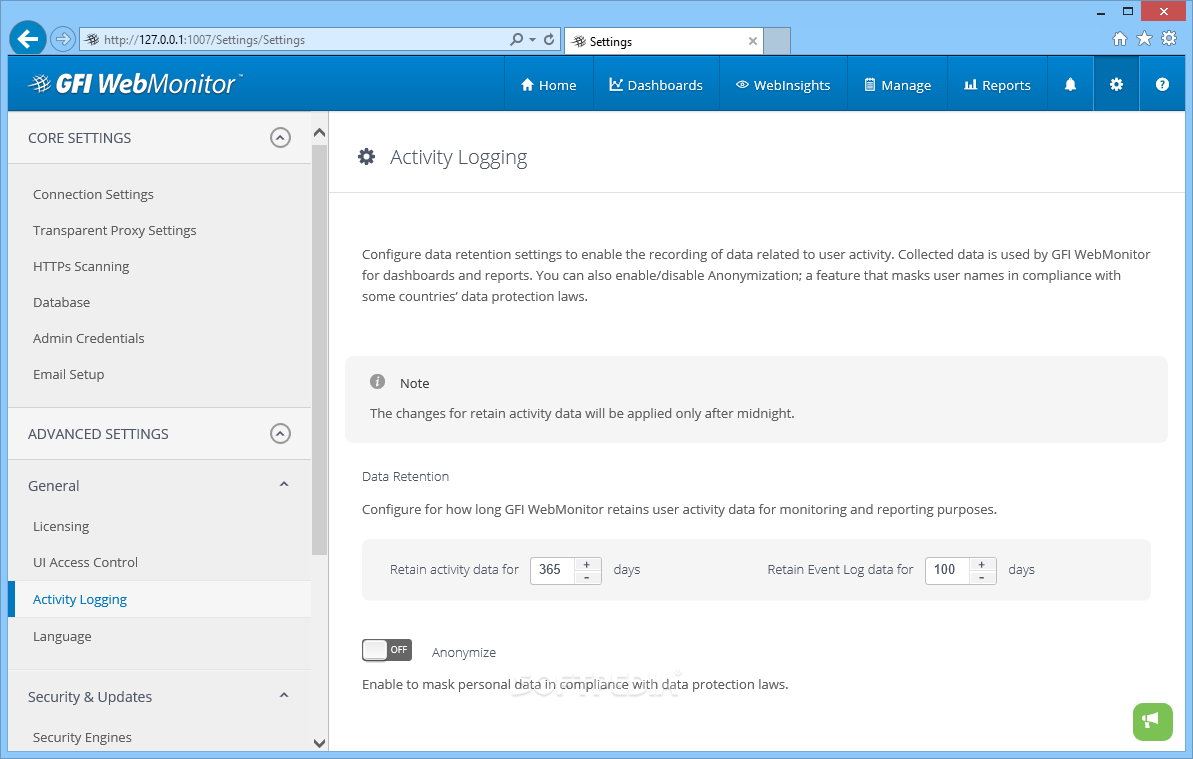The width and height of the screenshot is (1193, 759).
Task: Open Admin Credentials
Action: (88, 338)
